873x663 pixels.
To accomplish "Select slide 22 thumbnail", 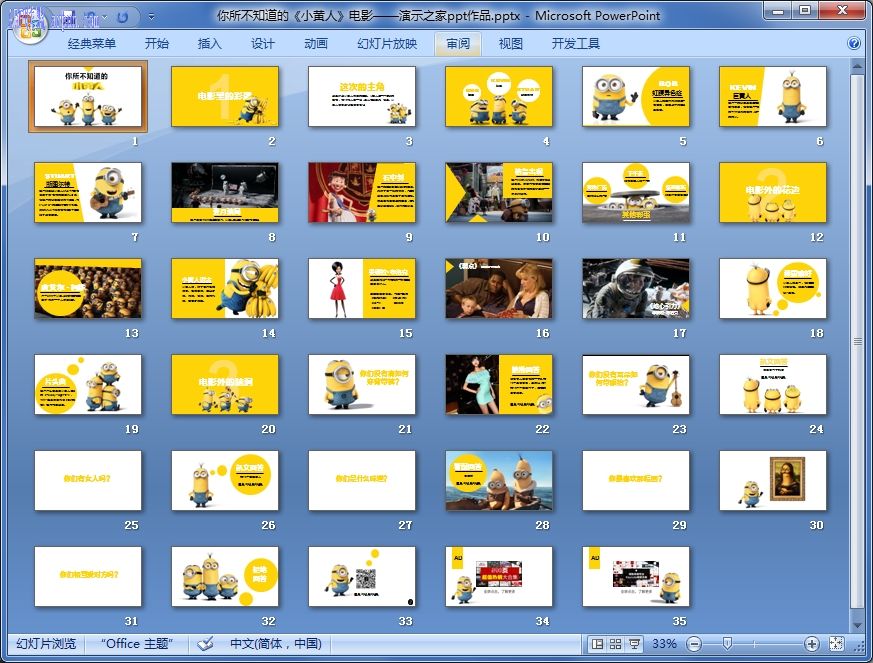I will point(499,385).
